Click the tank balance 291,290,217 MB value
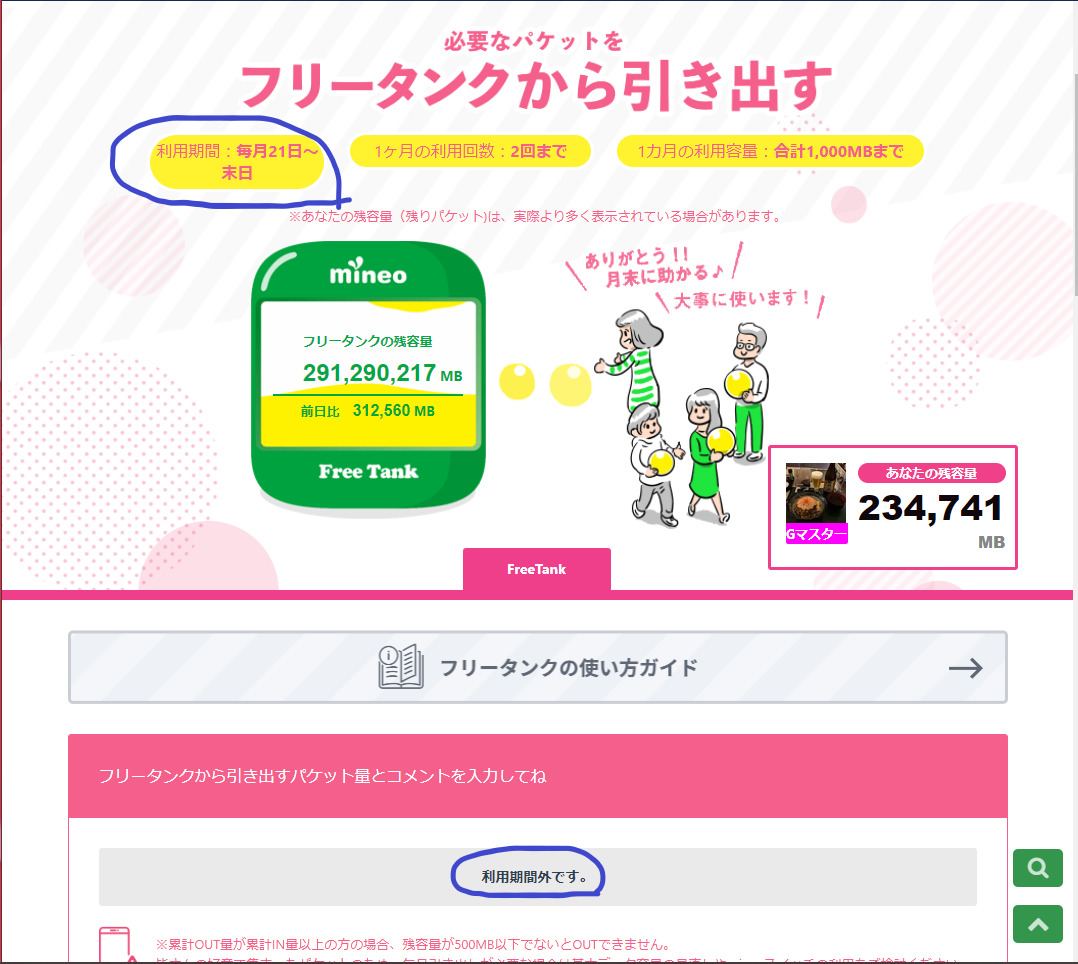Image resolution: width=1078 pixels, height=964 pixels. [x=382, y=373]
